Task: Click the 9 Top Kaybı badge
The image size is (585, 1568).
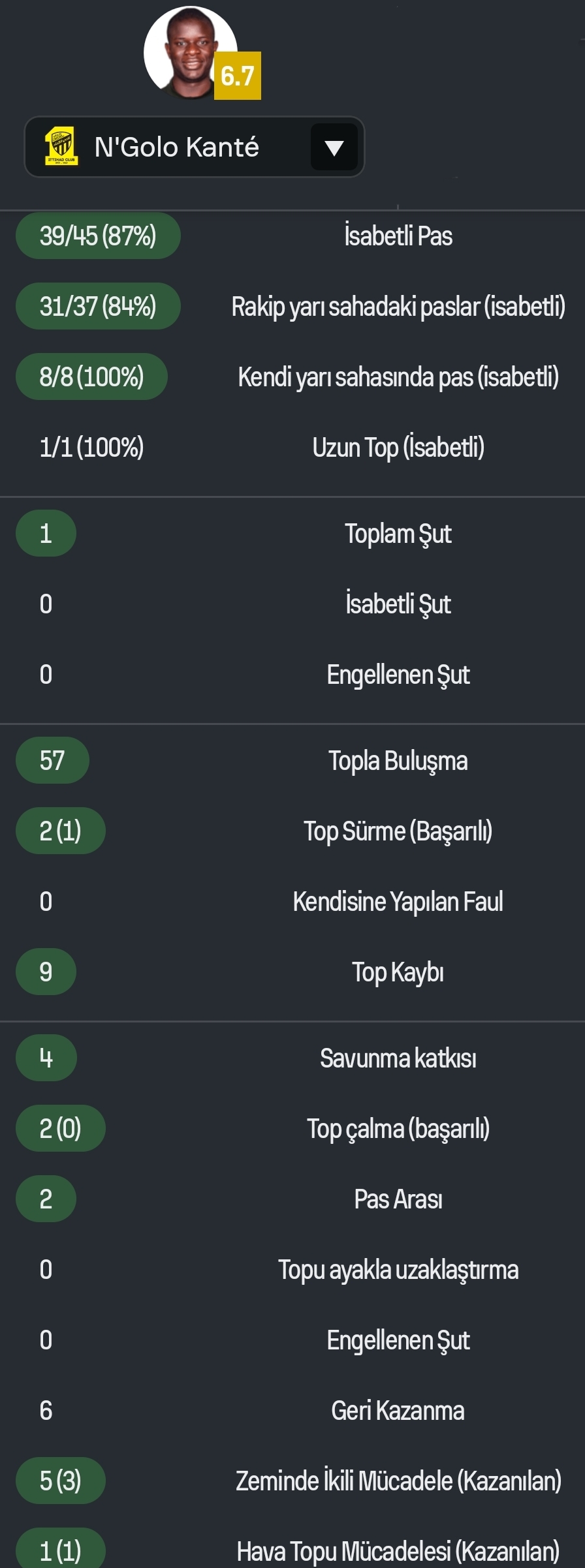Action: 46,972
